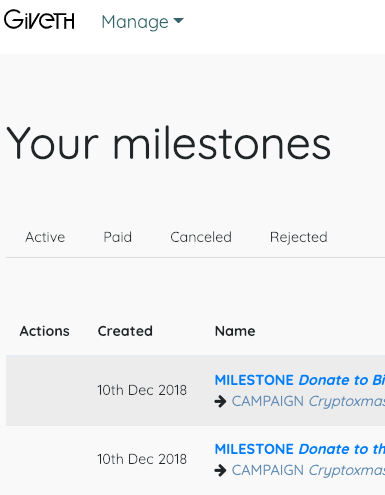Open CAMPAIGN Cryptoxmas link in second row
This screenshot has width=385, height=495.
pos(308,470)
